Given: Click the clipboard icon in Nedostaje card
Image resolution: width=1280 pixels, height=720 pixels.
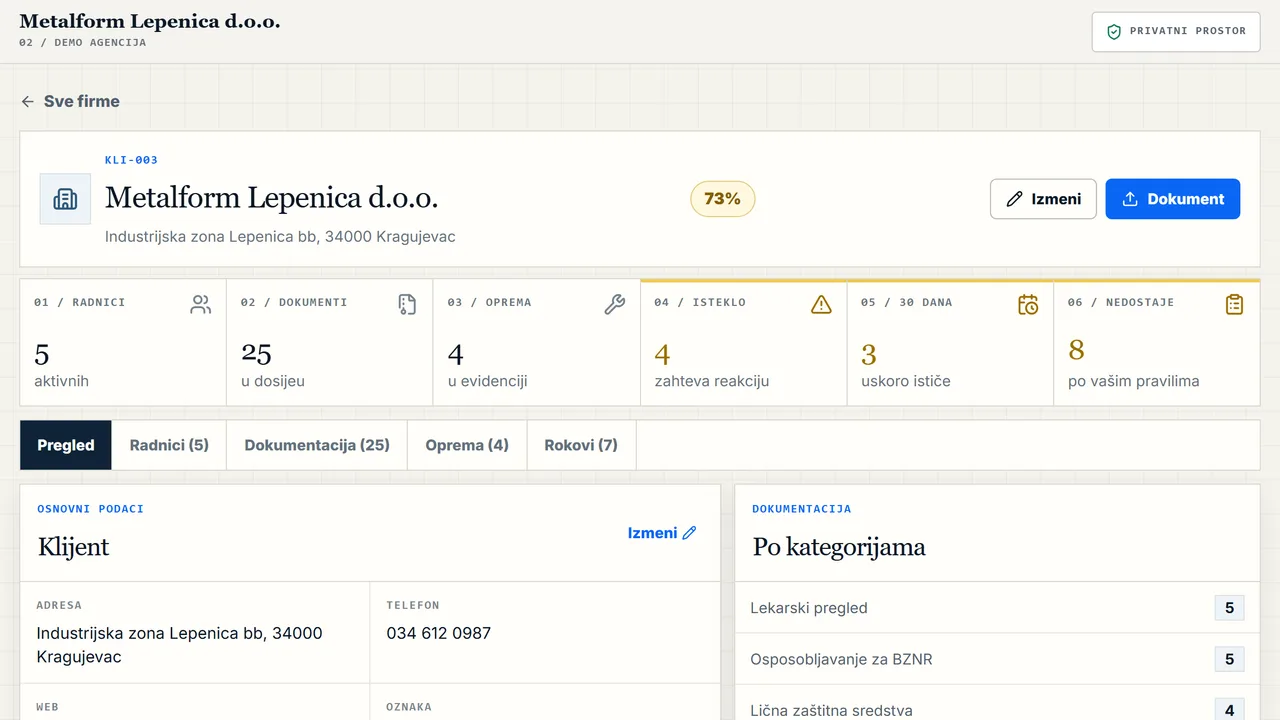Looking at the screenshot, I should [1235, 305].
